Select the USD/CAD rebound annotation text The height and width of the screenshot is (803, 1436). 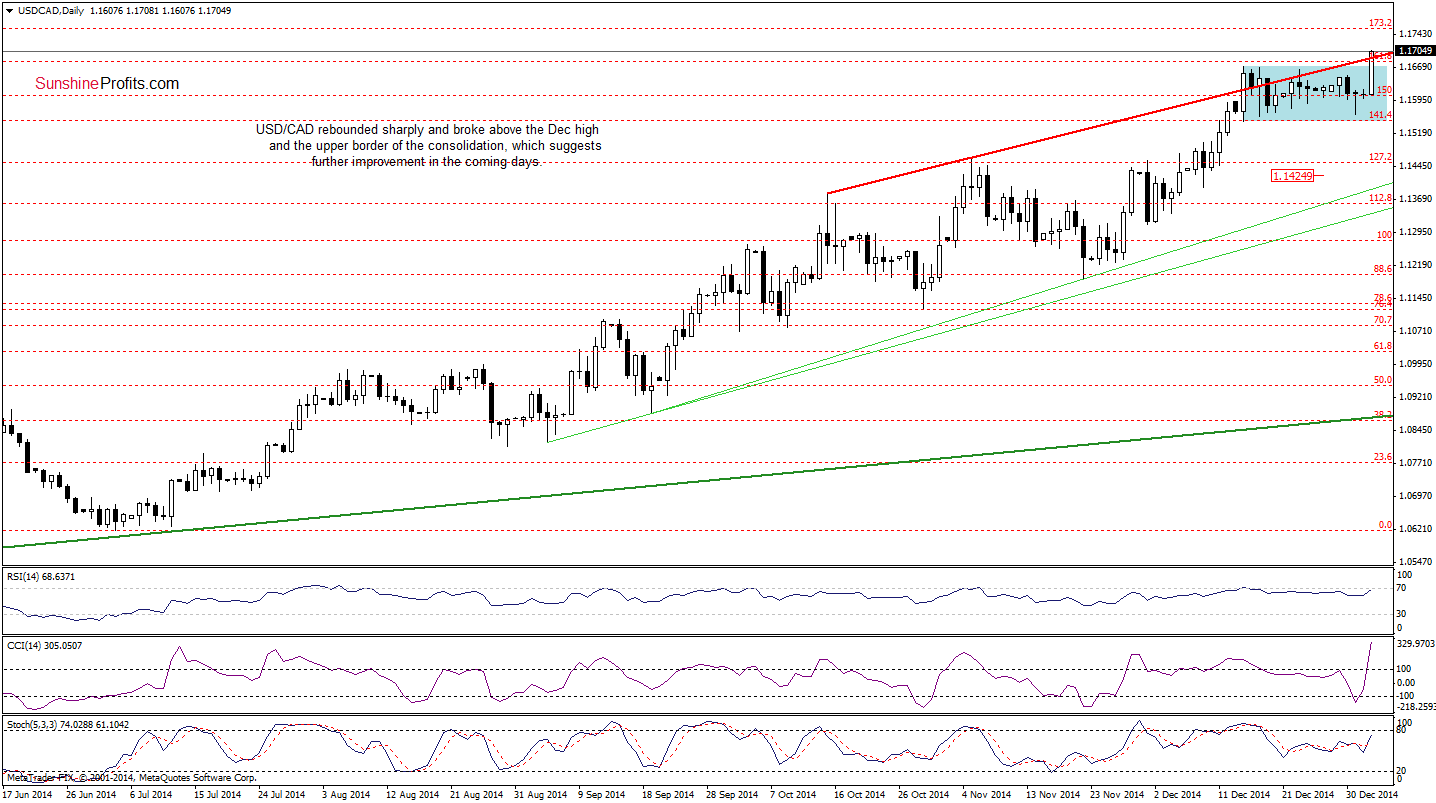(x=428, y=145)
